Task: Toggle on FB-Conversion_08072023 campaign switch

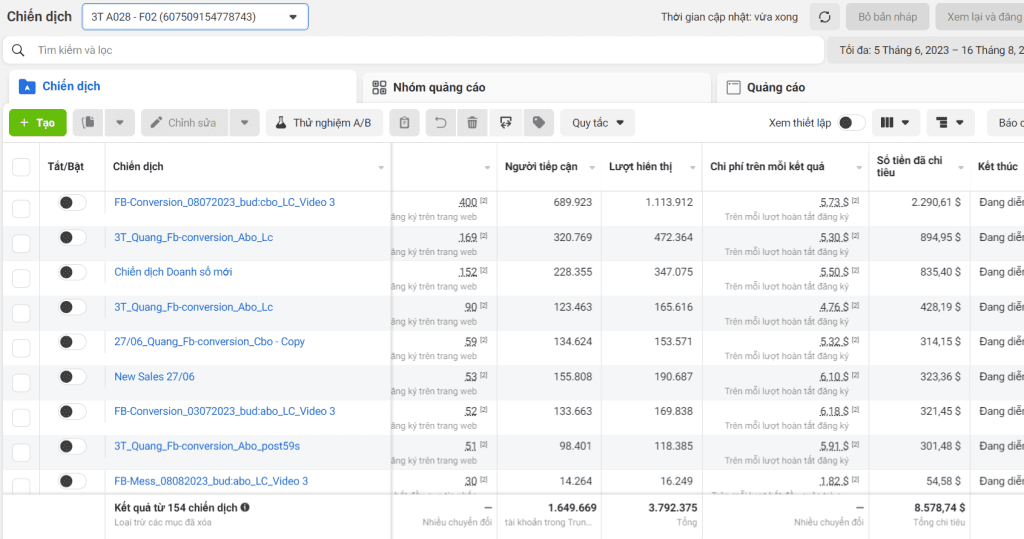Action: [72, 203]
